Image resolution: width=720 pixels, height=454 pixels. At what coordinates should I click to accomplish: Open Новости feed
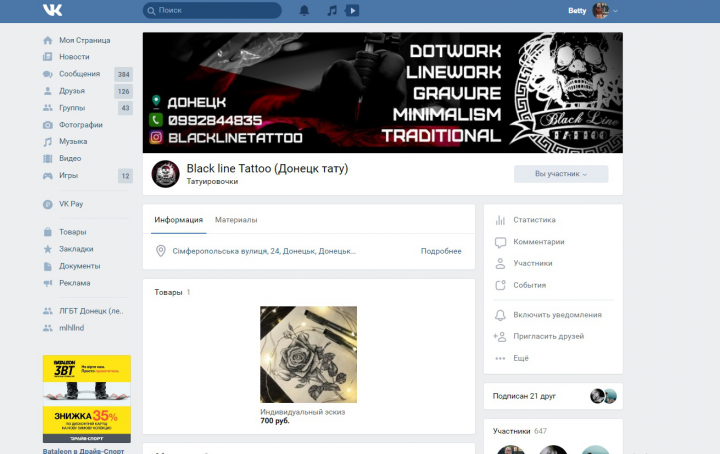click(x=74, y=57)
